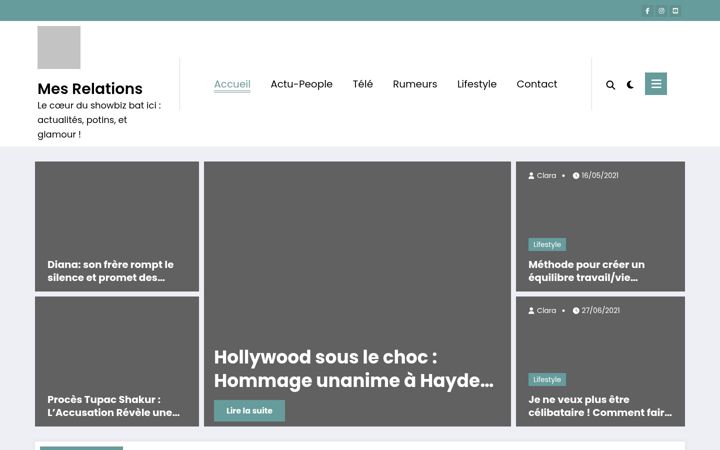Viewport: 720px width, 450px height.
Task: Click author Clara on the 27/06/2021 post
Action: pos(542,310)
